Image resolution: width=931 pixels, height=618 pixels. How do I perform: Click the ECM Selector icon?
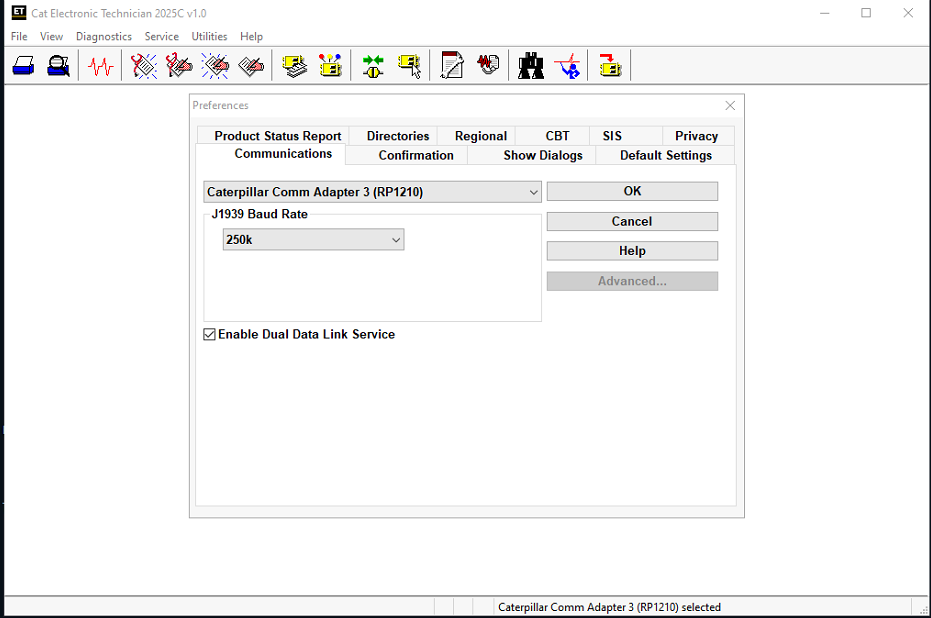click(409, 65)
